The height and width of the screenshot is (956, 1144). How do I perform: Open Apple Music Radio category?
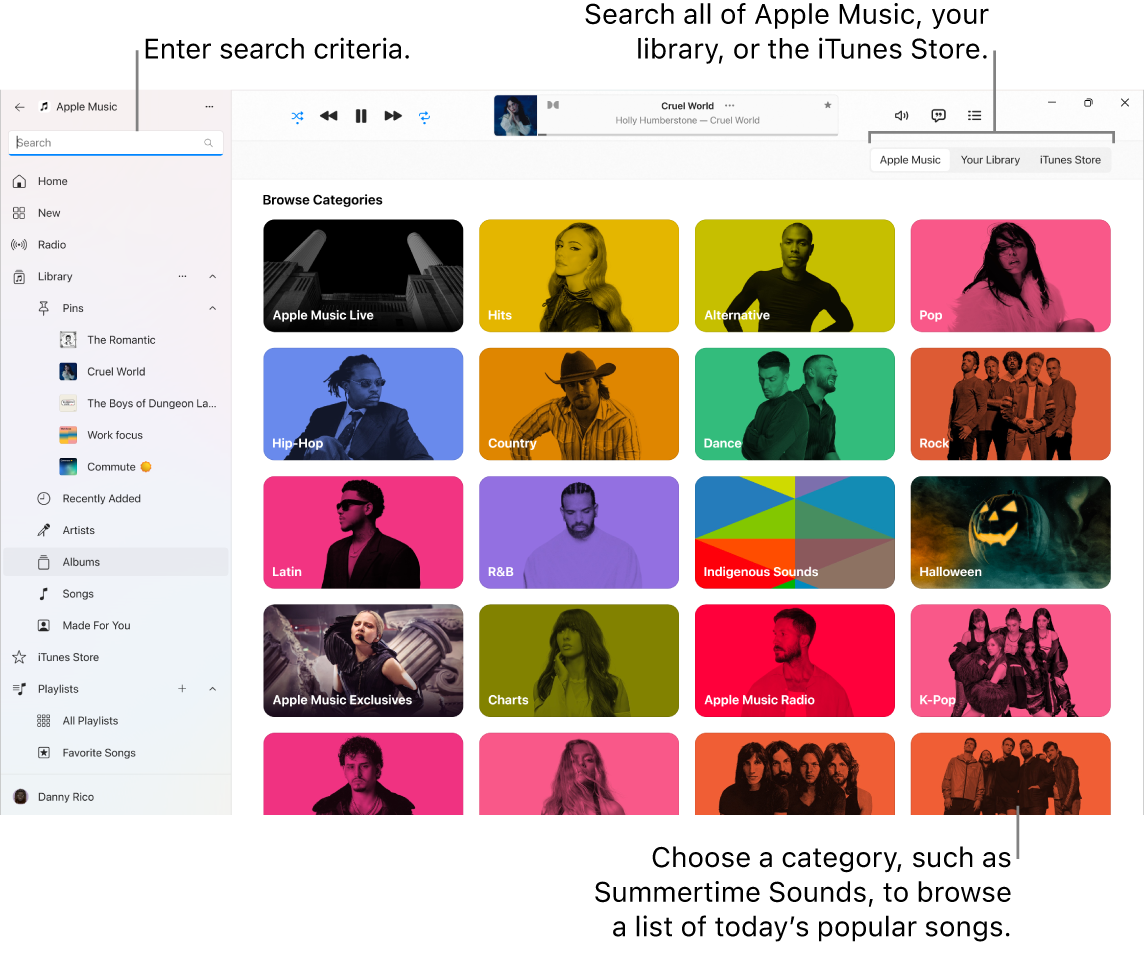[795, 660]
